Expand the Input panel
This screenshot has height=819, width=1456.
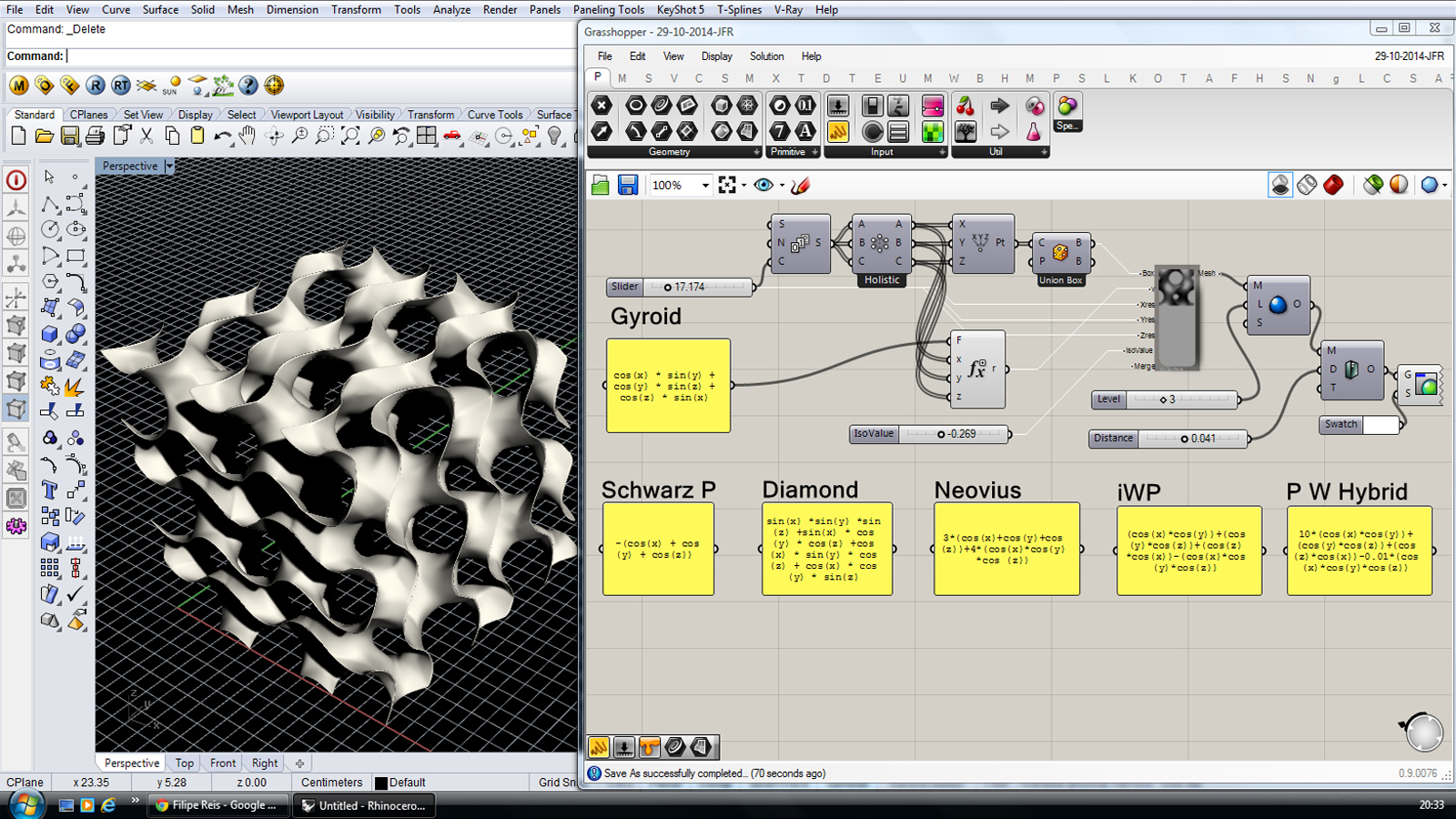tap(942, 152)
